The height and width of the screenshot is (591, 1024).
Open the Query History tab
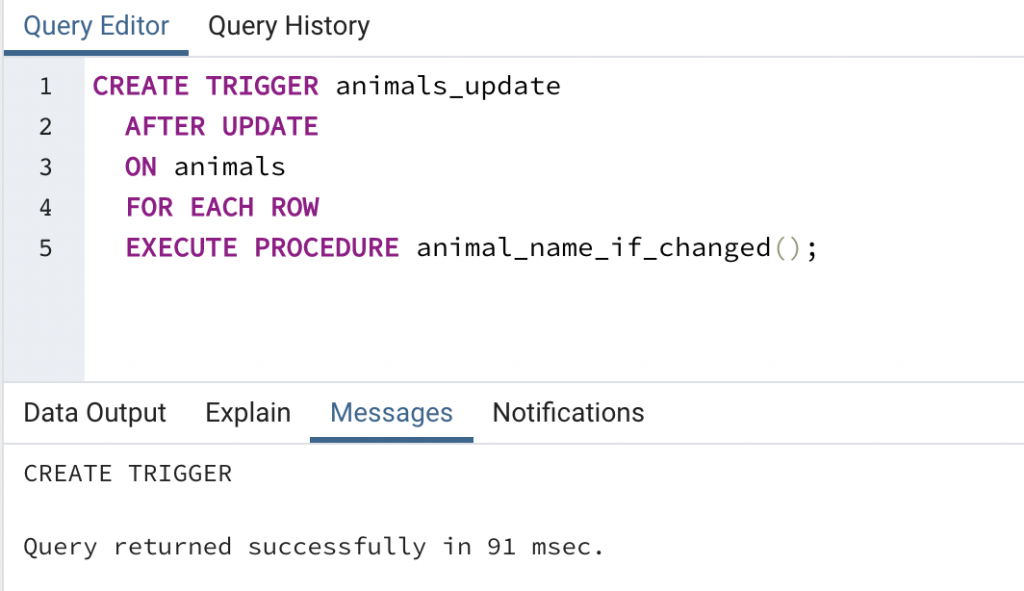[288, 26]
